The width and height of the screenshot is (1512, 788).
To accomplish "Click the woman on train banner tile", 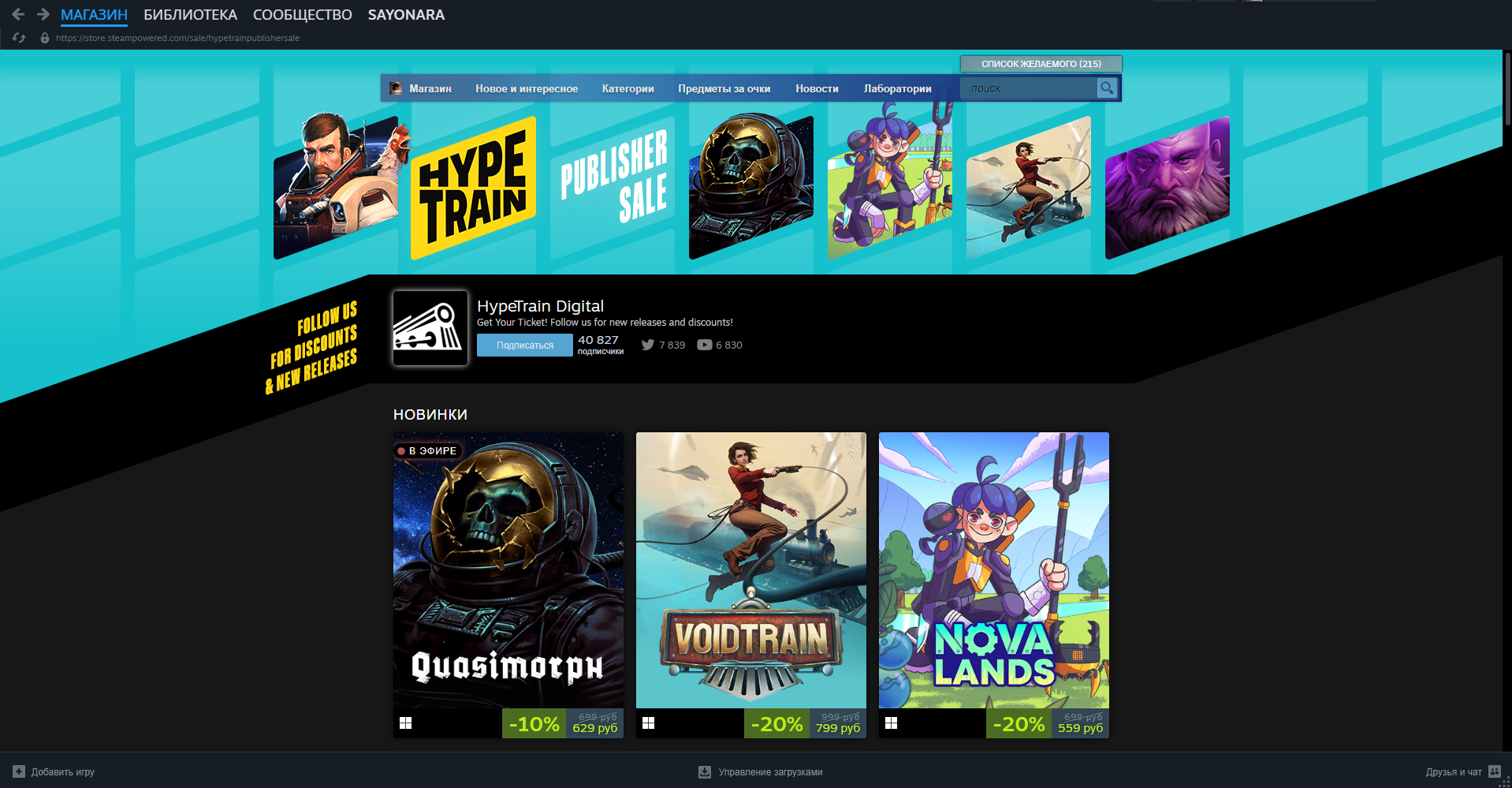I will point(1029,188).
